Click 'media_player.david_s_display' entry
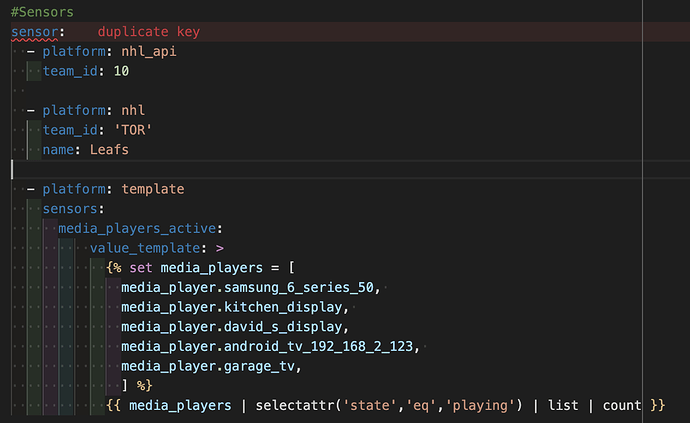Viewport: 690px width, 423px height. 231,327
